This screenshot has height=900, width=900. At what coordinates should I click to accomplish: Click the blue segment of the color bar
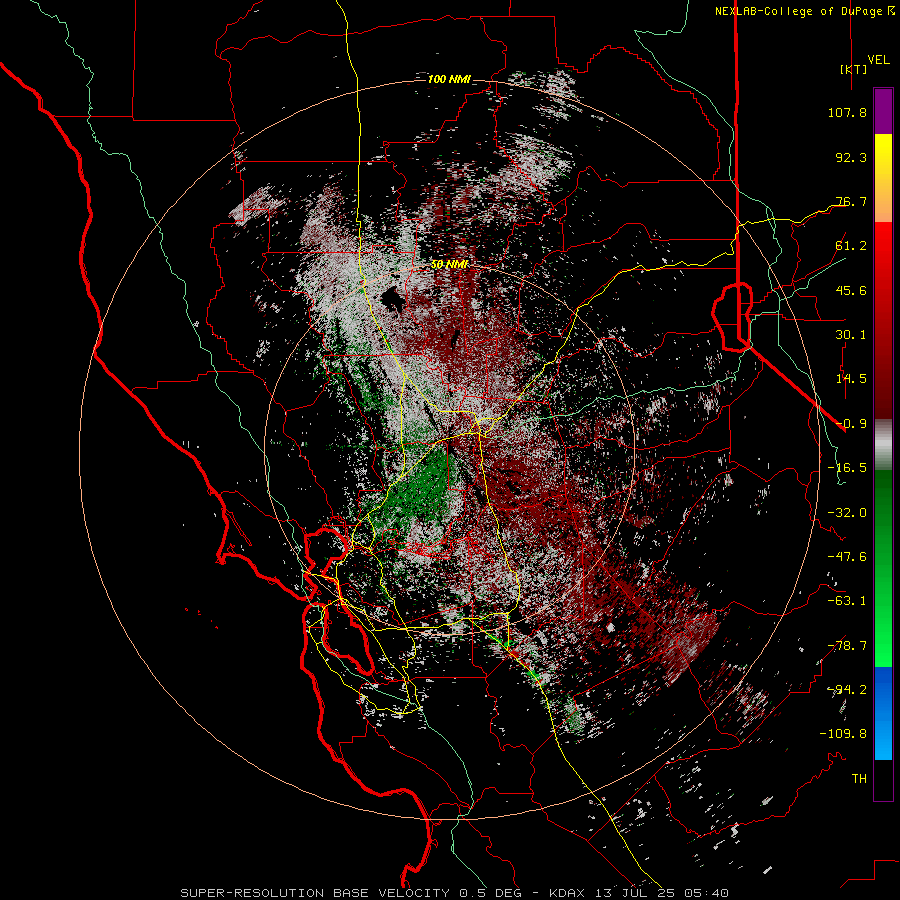(883, 712)
